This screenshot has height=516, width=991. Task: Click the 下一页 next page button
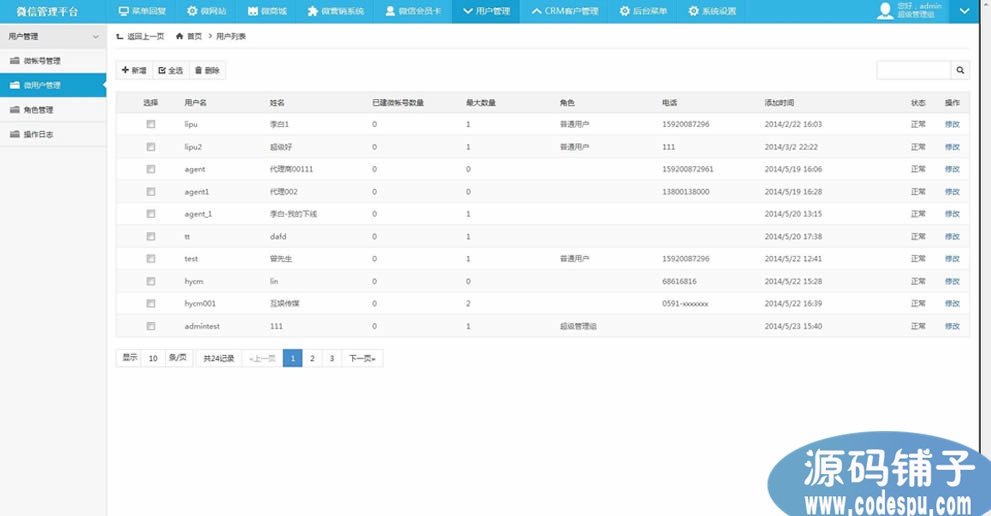pos(362,358)
